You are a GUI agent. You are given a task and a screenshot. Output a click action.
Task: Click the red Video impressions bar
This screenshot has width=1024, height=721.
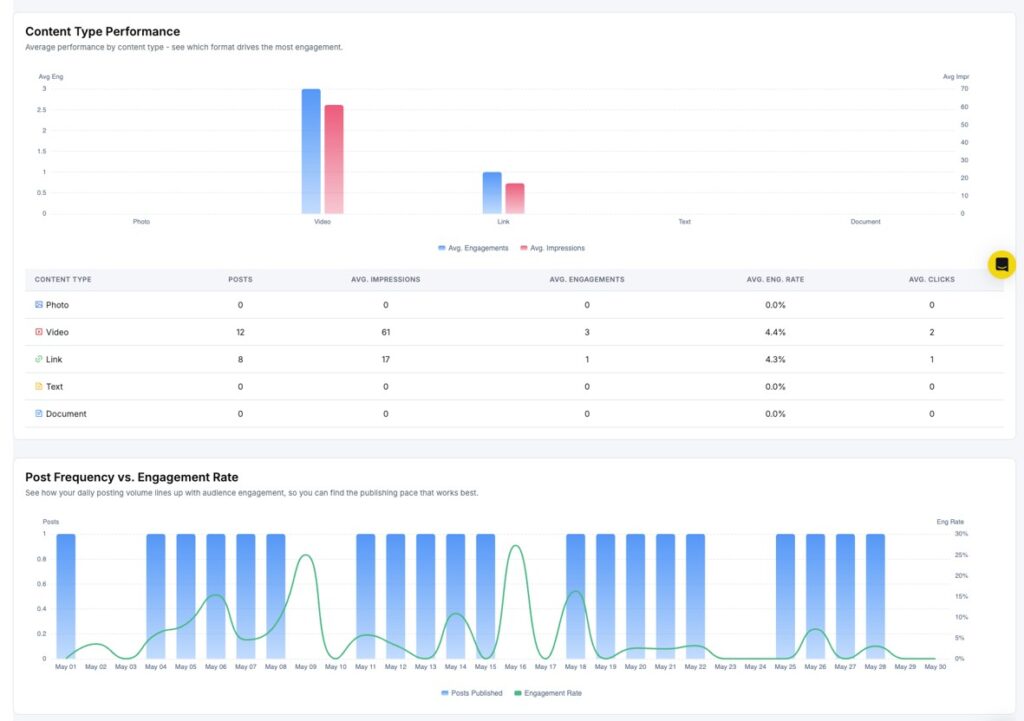coord(334,159)
